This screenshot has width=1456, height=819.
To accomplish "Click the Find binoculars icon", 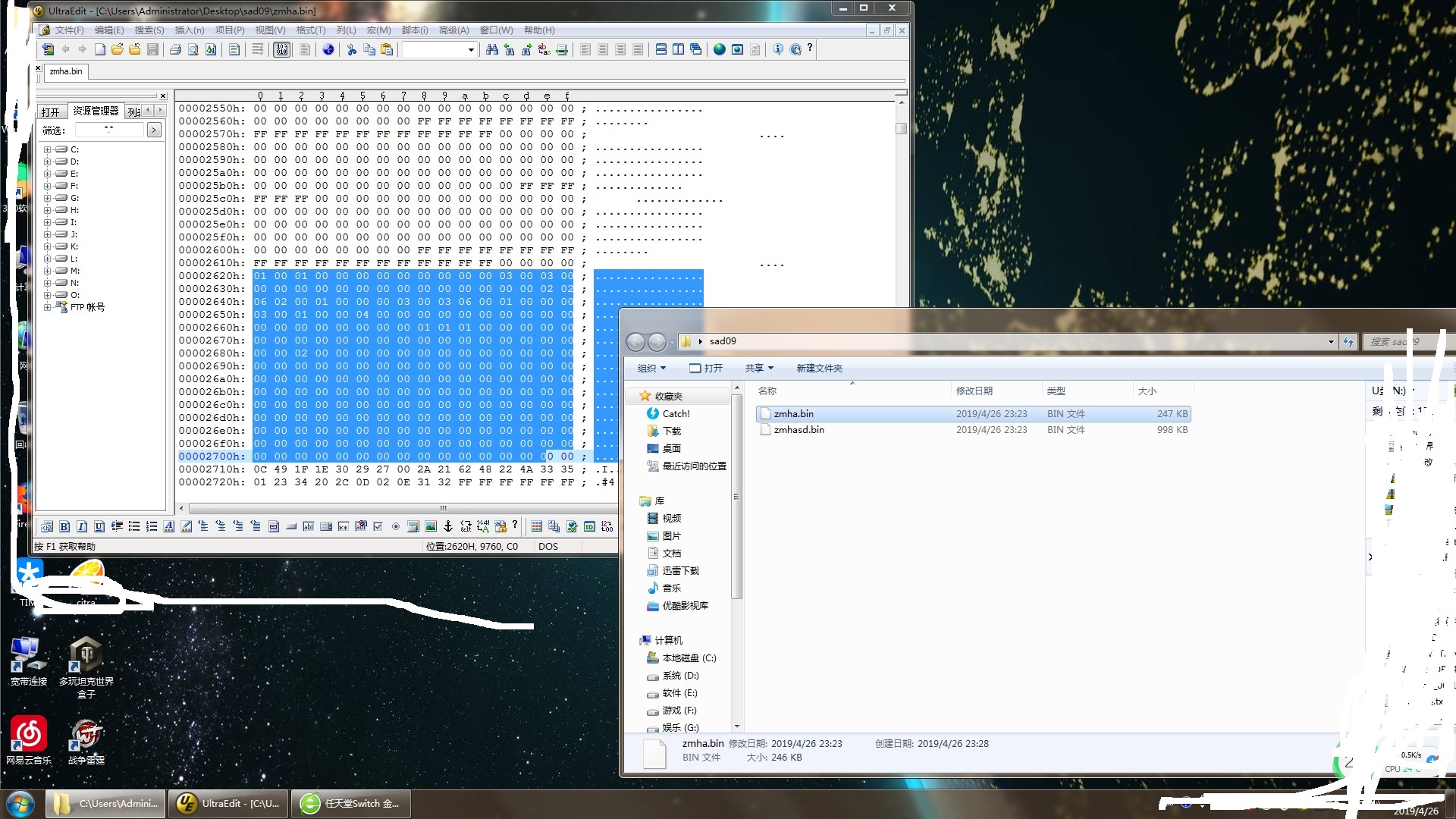I will (492, 49).
